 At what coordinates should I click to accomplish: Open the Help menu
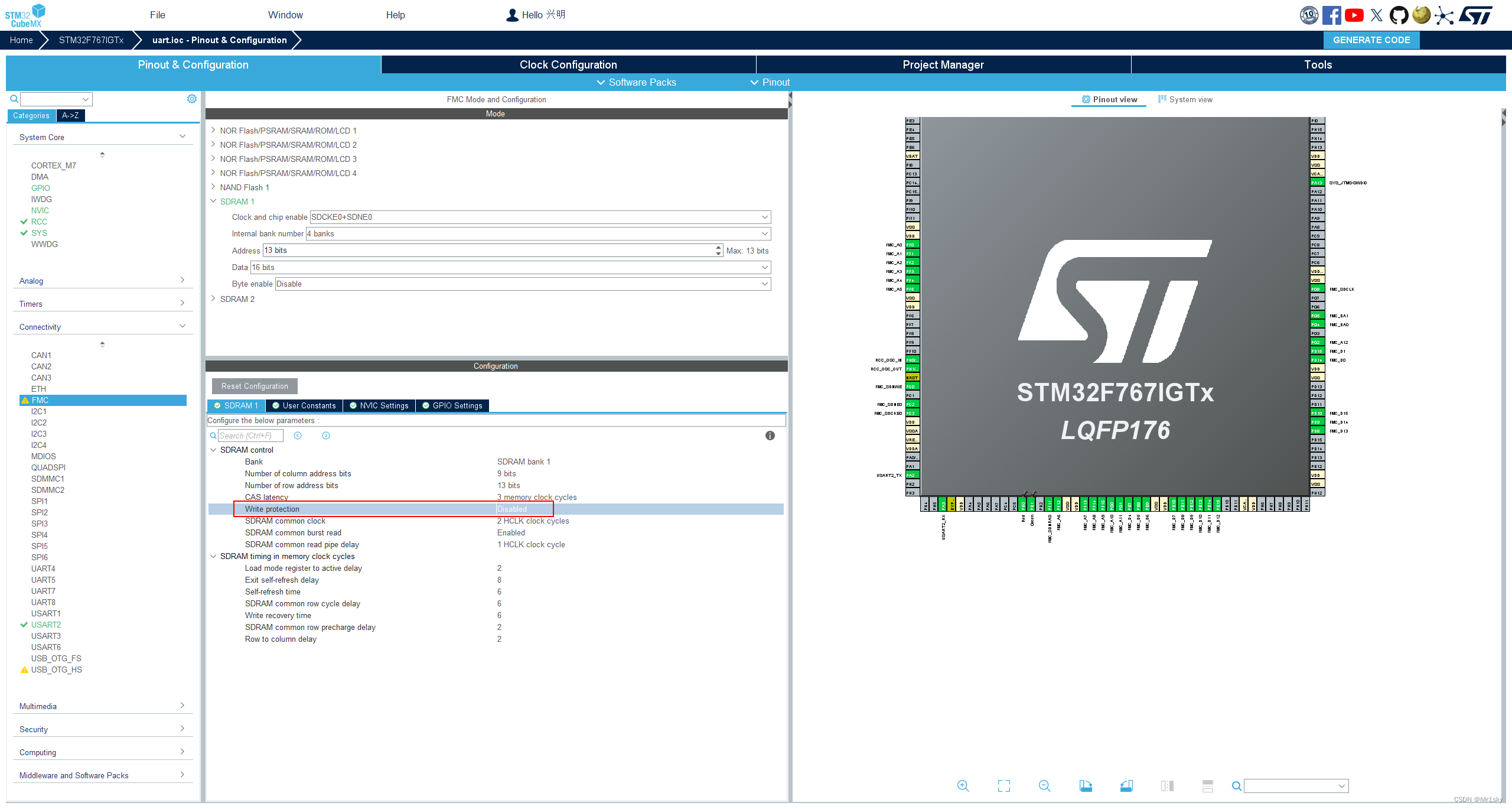click(x=395, y=15)
